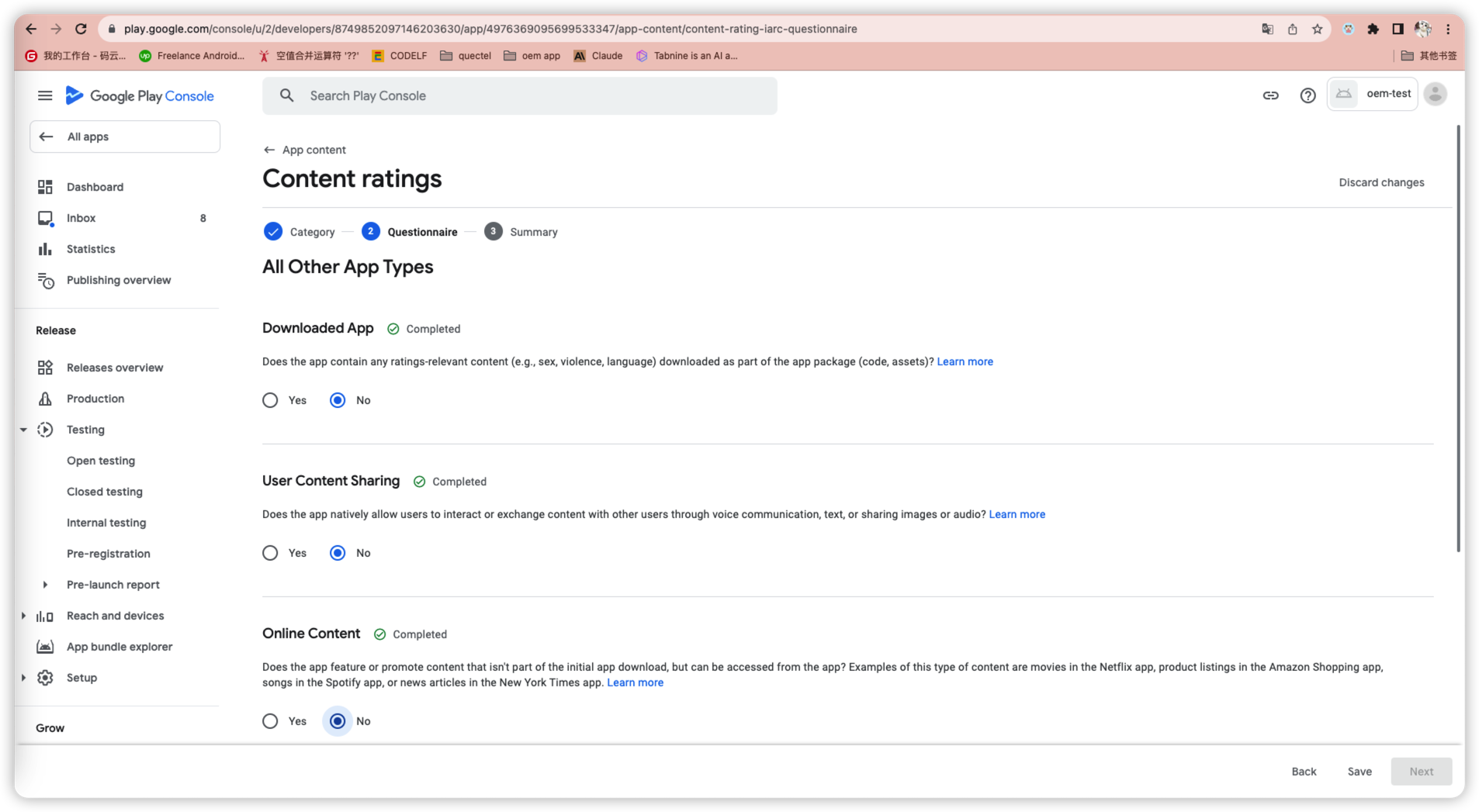Open the hamburger navigation menu
The height and width of the screenshot is (812, 1479).
(x=45, y=95)
